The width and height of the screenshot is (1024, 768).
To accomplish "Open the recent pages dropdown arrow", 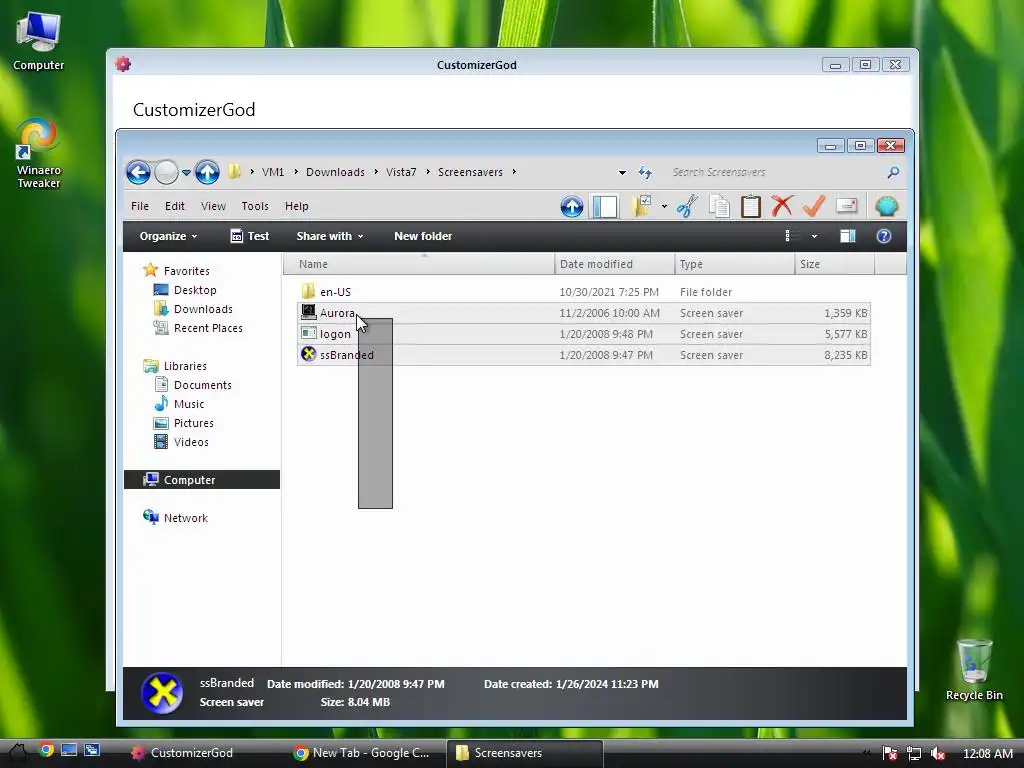I will [x=186, y=173].
